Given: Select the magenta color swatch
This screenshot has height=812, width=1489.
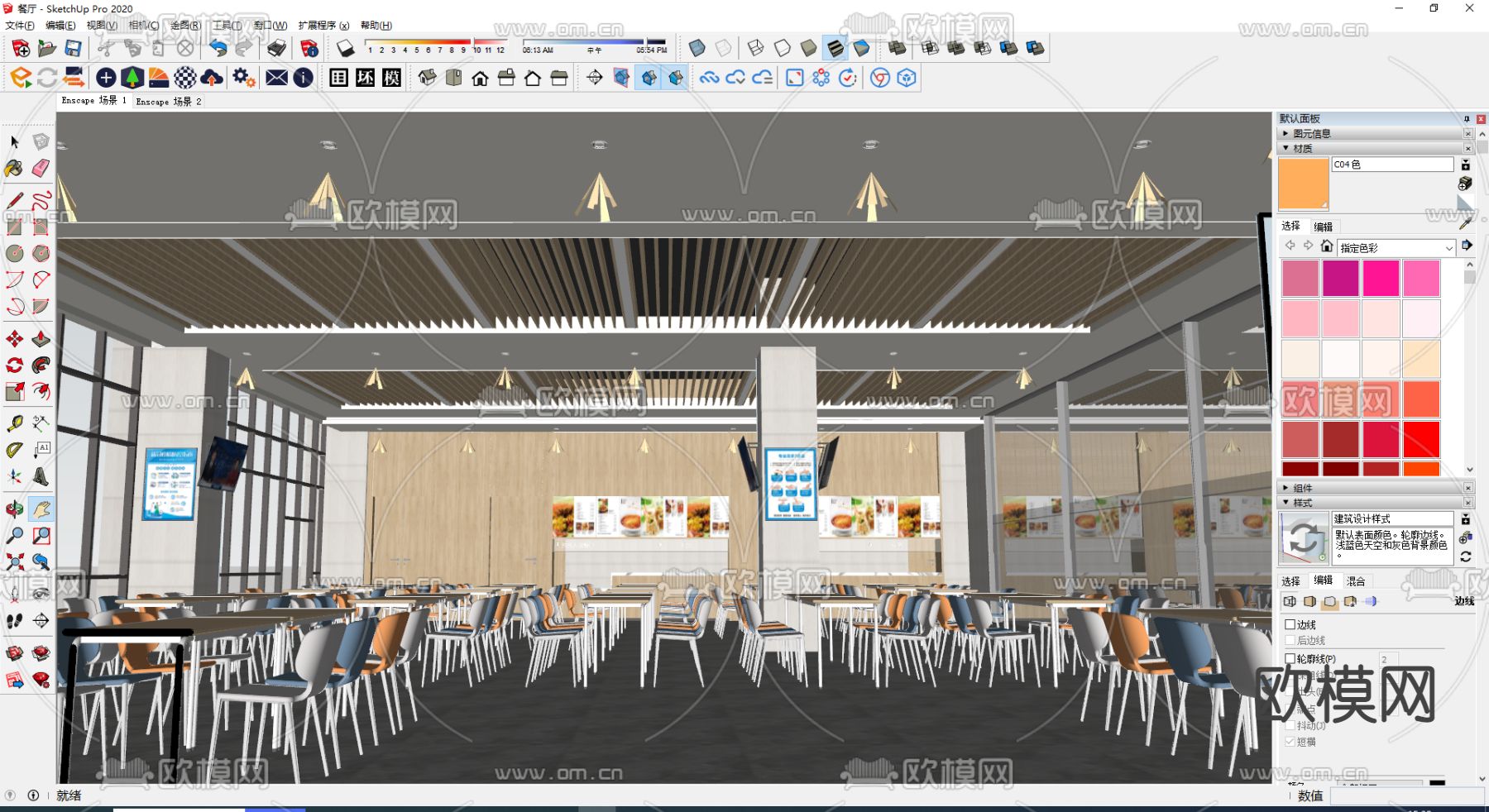Looking at the screenshot, I should pos(1340,278).
